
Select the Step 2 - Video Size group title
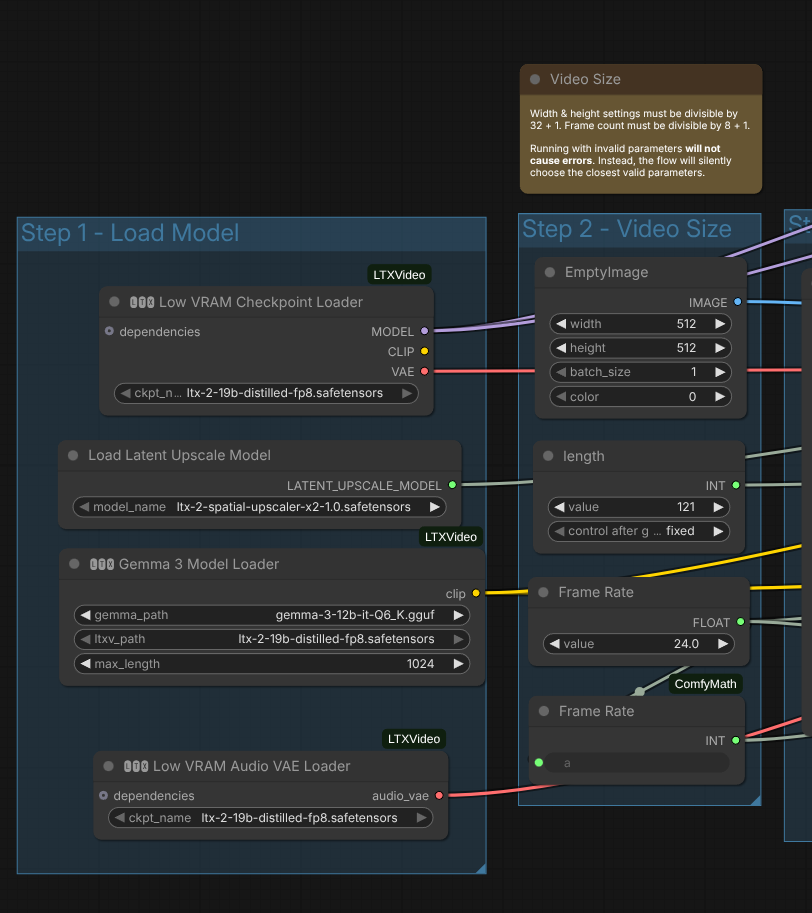[627, 229]
